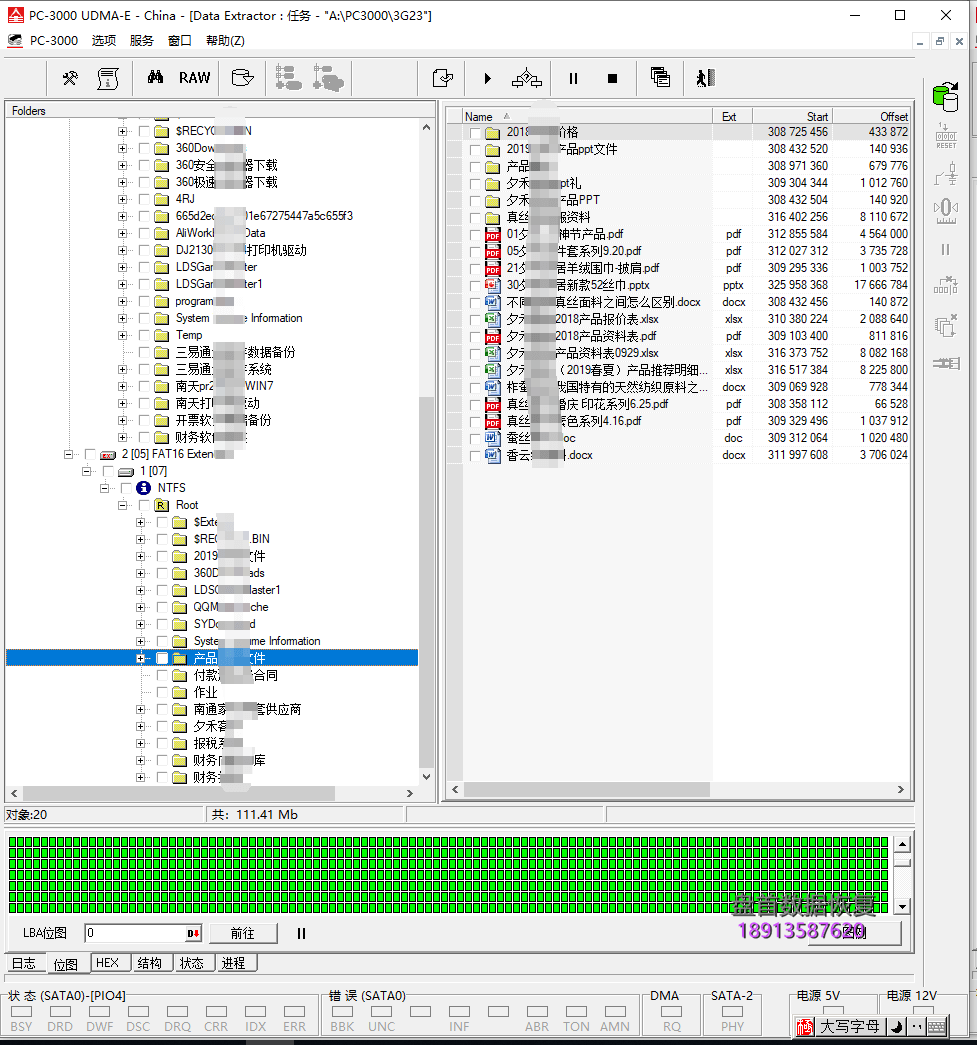The height and width of the screenshot is (1045, 977).
Task: Tick the checkbox beside Root folder
Action: click(x=144, y=505)
